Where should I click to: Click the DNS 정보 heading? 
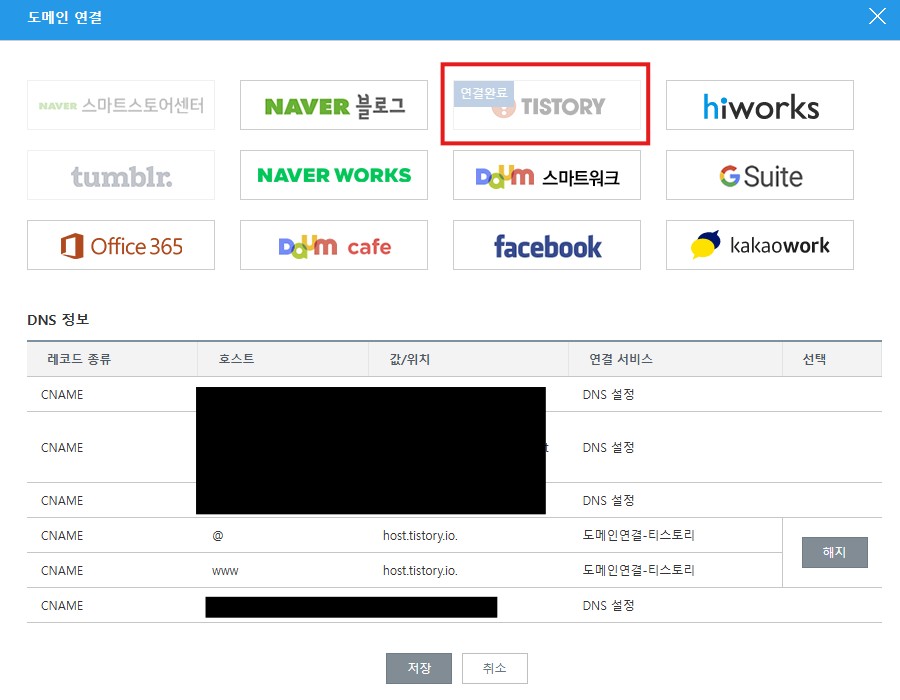pyautogui.click(x=58, y=319)
